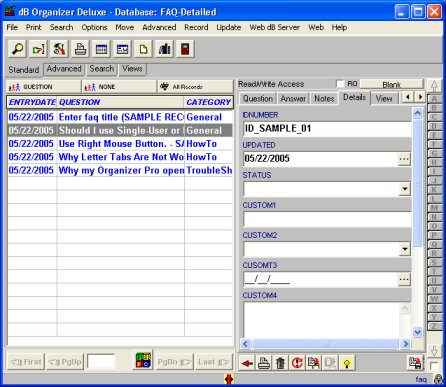
Task: Click the red circular refresh icon
Action: coord(297,363)
